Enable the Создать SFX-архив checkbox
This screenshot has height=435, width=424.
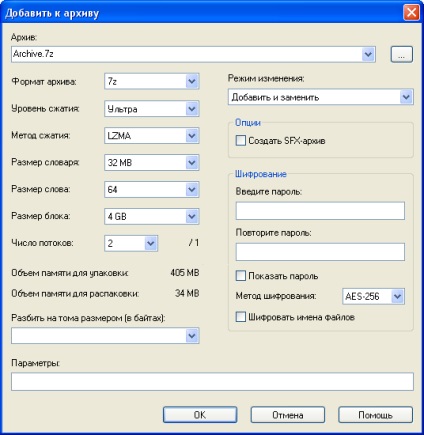pos(241,140)
